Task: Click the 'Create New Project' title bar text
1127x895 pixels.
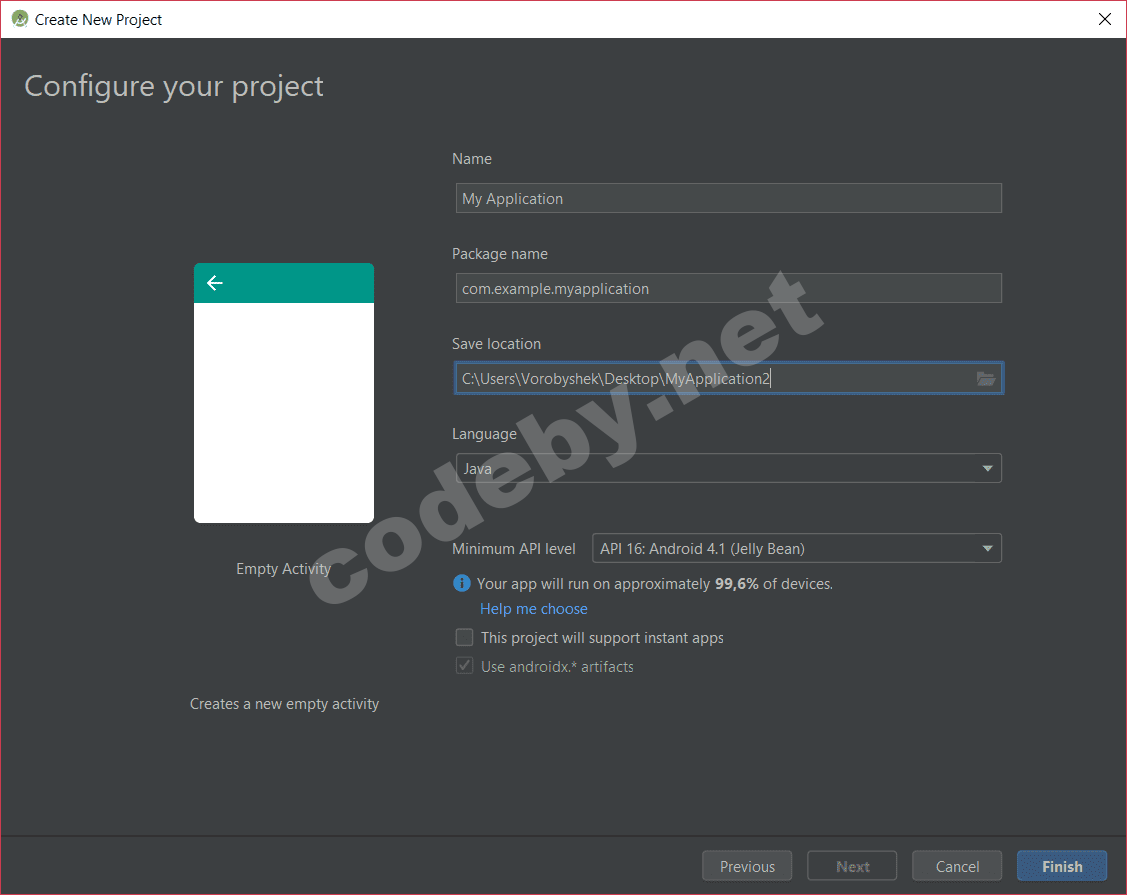Action: pyautogui.click(x=98, y=20)
